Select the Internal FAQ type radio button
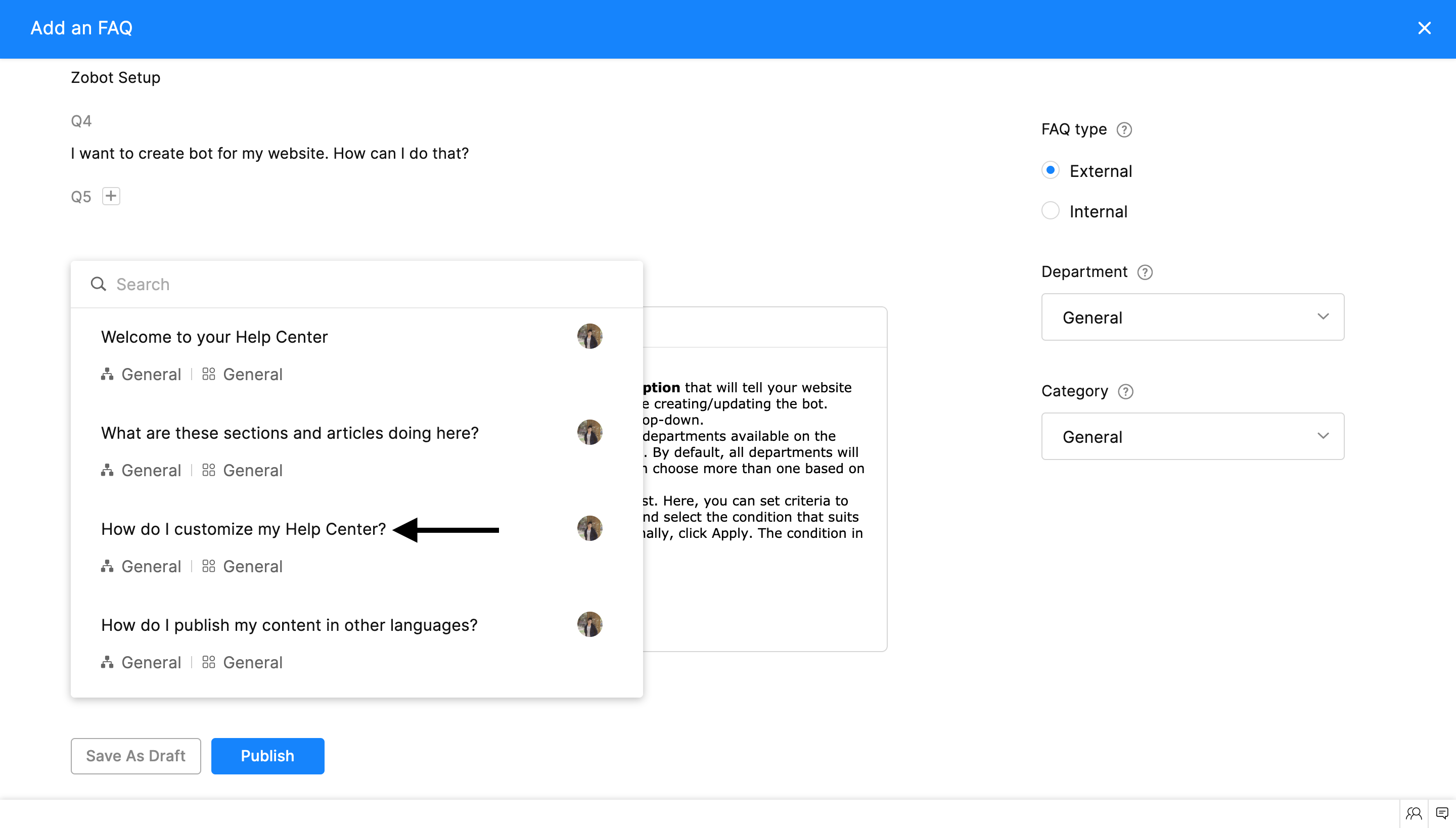This screenshot has height=828, width=1456. [1050, 211]
